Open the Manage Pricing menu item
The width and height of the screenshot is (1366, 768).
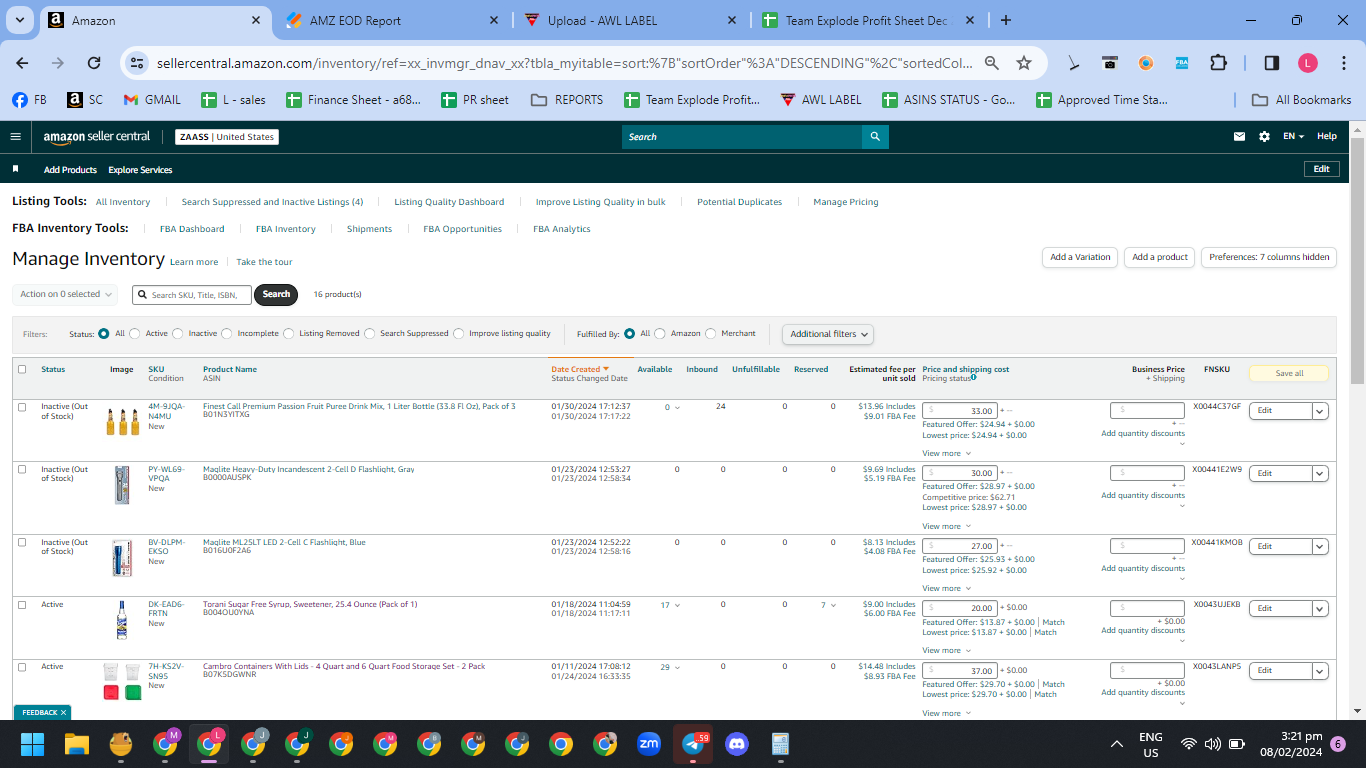(846, 202)
